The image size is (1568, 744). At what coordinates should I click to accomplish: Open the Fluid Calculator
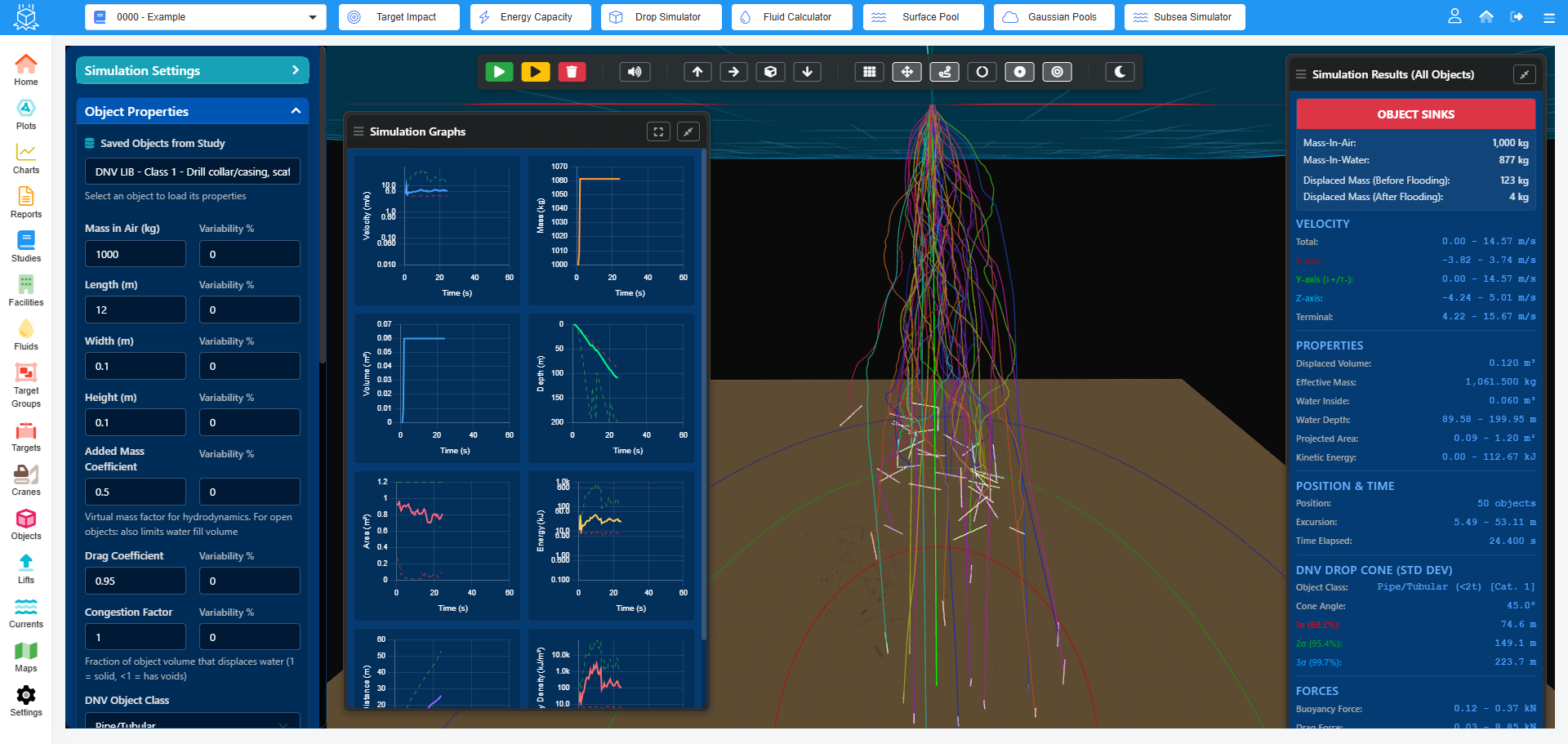[x=791, y=16]
